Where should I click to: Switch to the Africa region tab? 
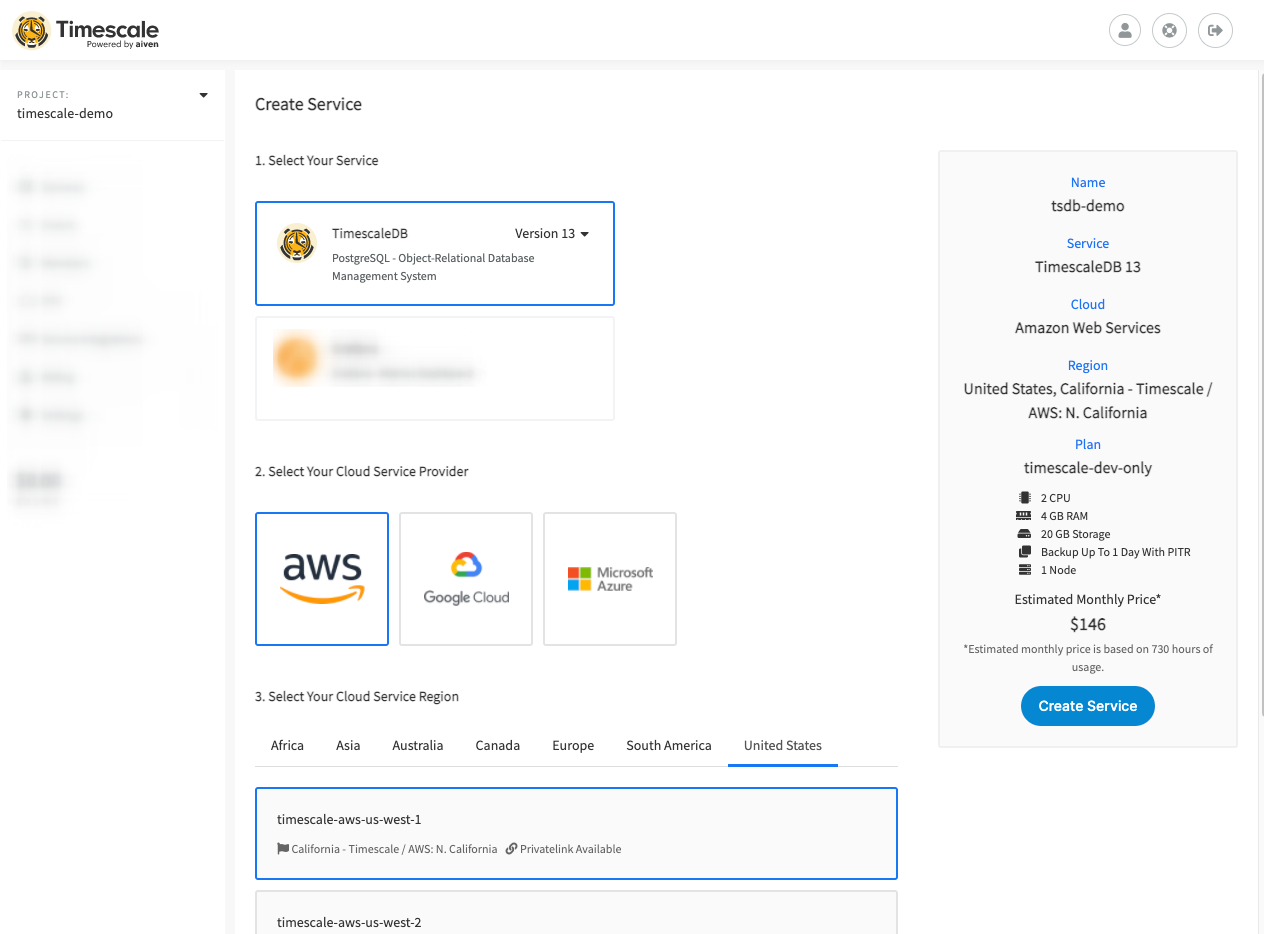tap(287, 746)
